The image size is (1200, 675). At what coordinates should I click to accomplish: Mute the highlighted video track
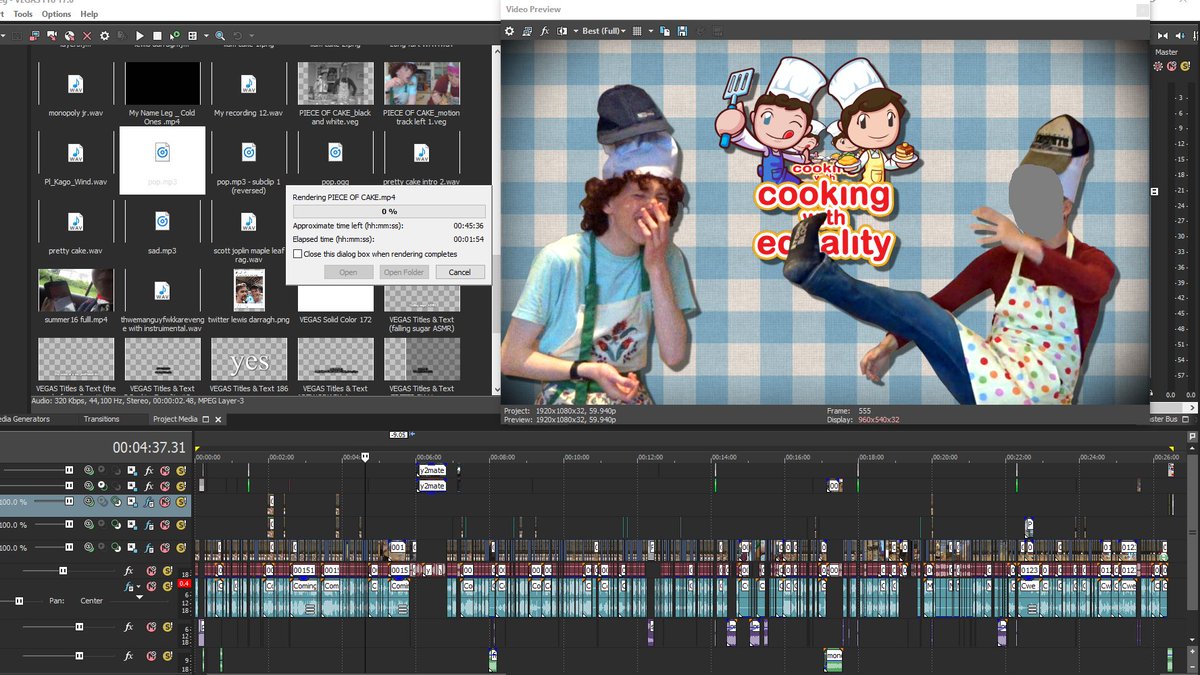pyautogui.click(x=165, y=501)
